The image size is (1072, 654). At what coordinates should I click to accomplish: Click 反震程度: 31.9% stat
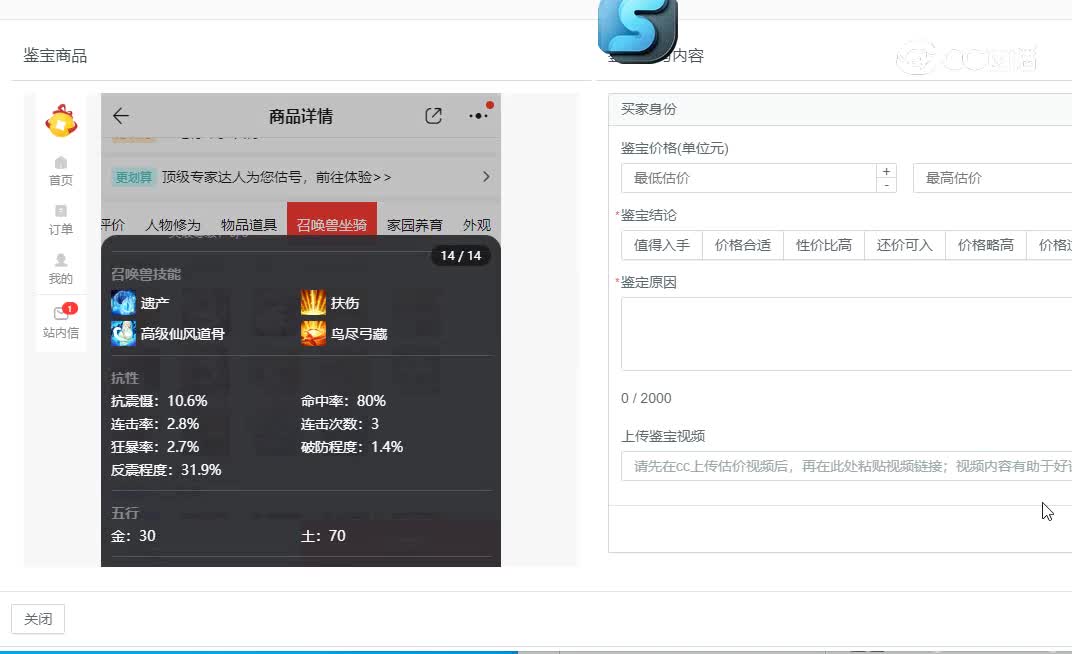166,470
